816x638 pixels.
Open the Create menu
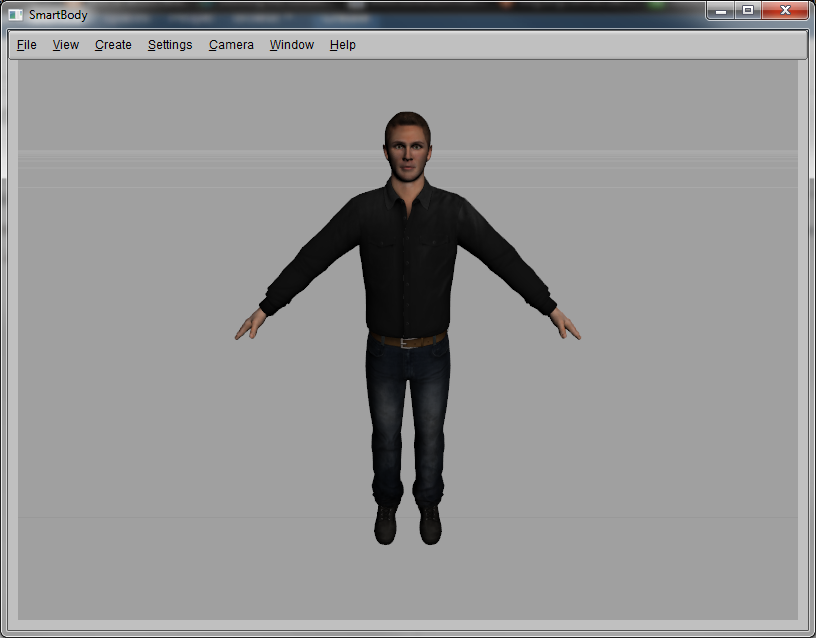(x=113, y=45)
